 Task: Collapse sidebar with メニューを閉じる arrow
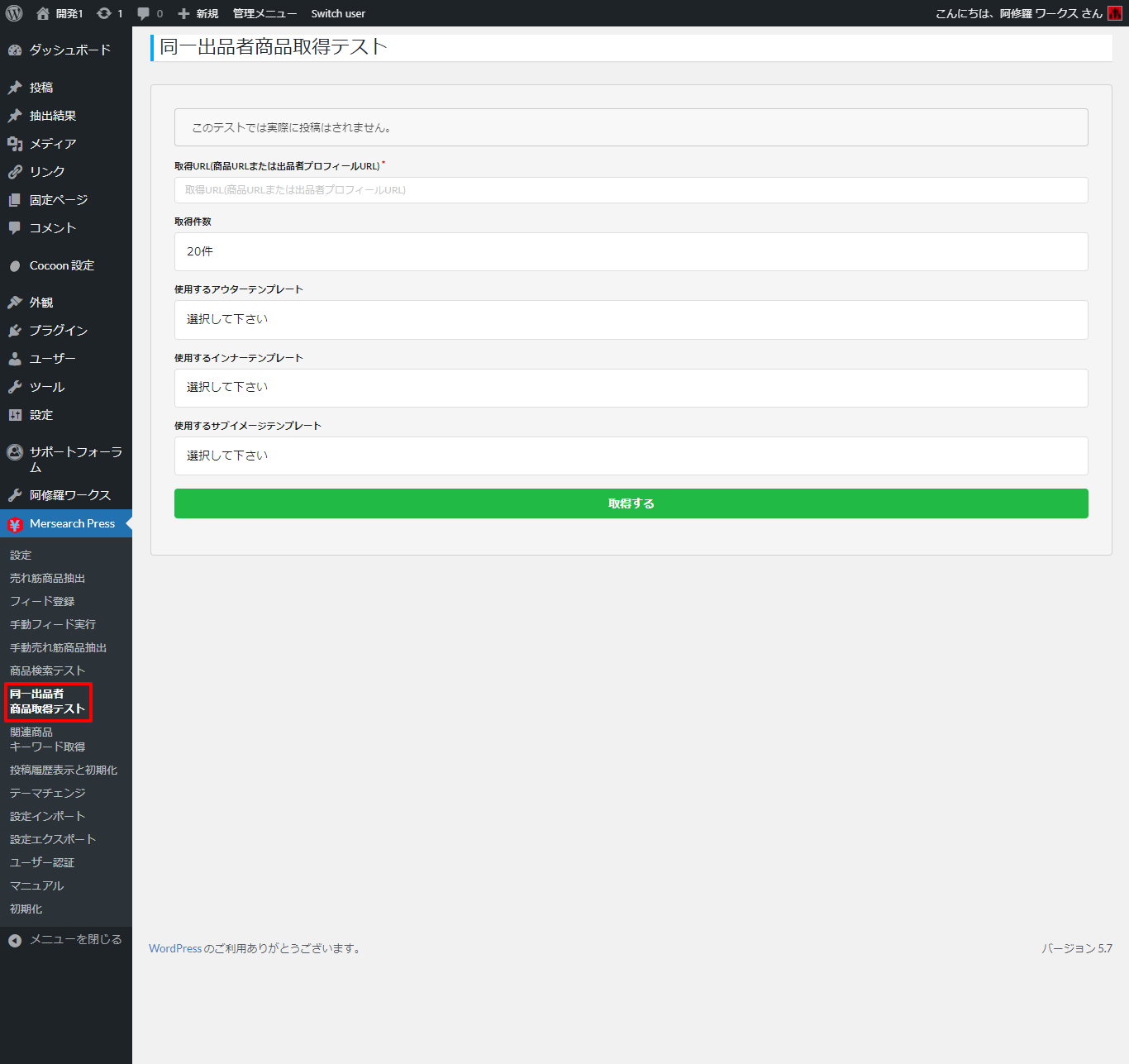[15, 940]
